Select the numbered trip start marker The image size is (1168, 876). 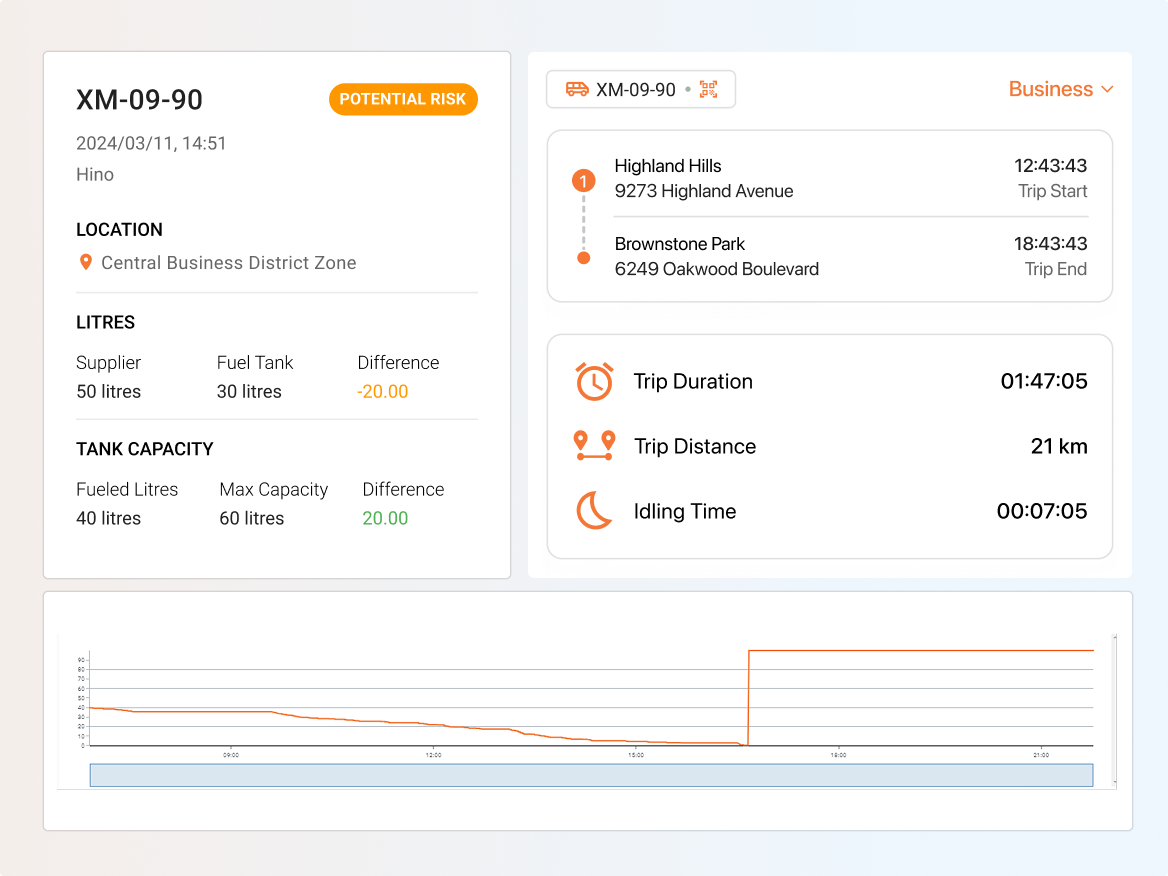[x=583, y=181]
